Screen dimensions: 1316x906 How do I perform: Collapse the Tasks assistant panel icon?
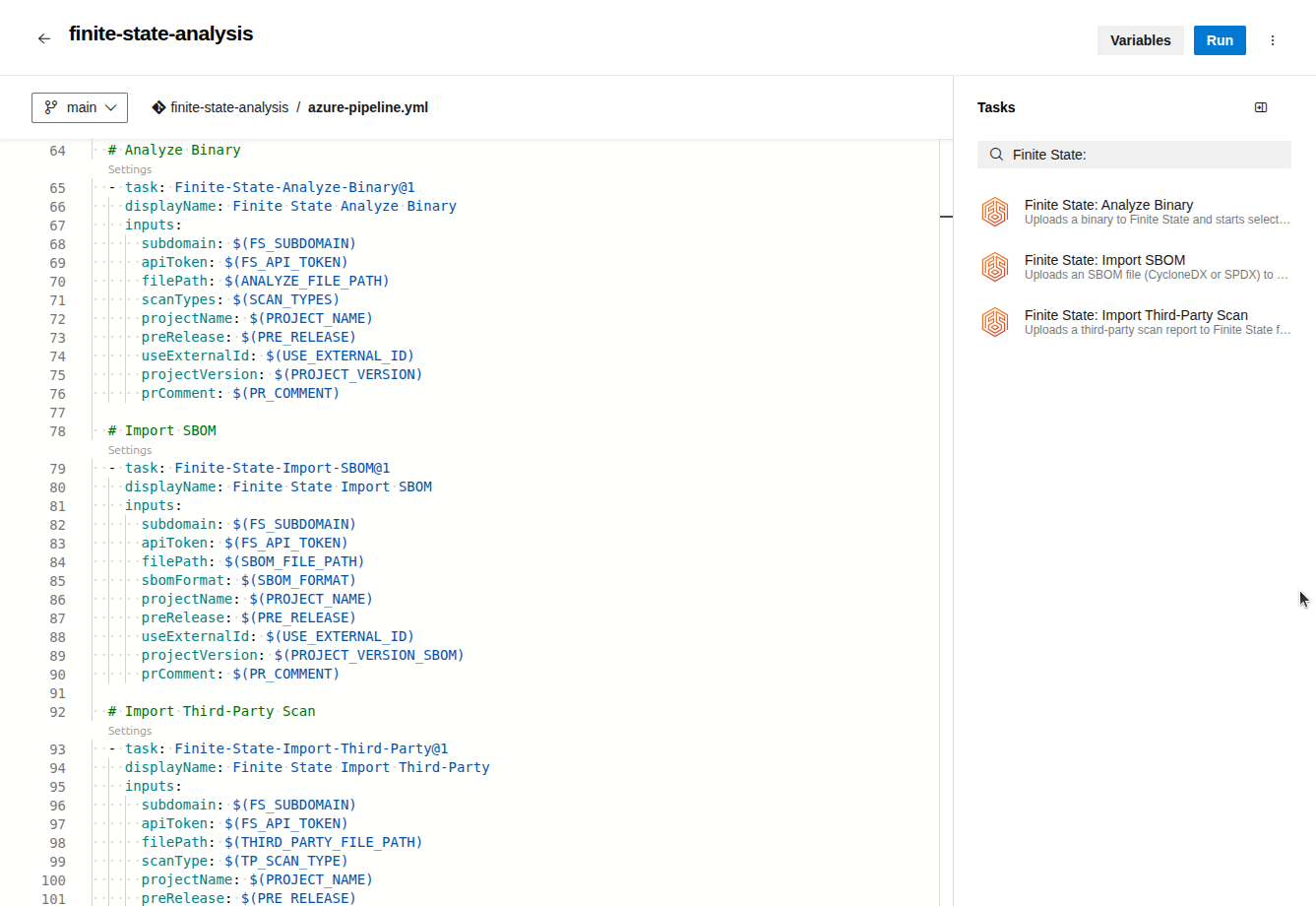tap(1261, 107)
